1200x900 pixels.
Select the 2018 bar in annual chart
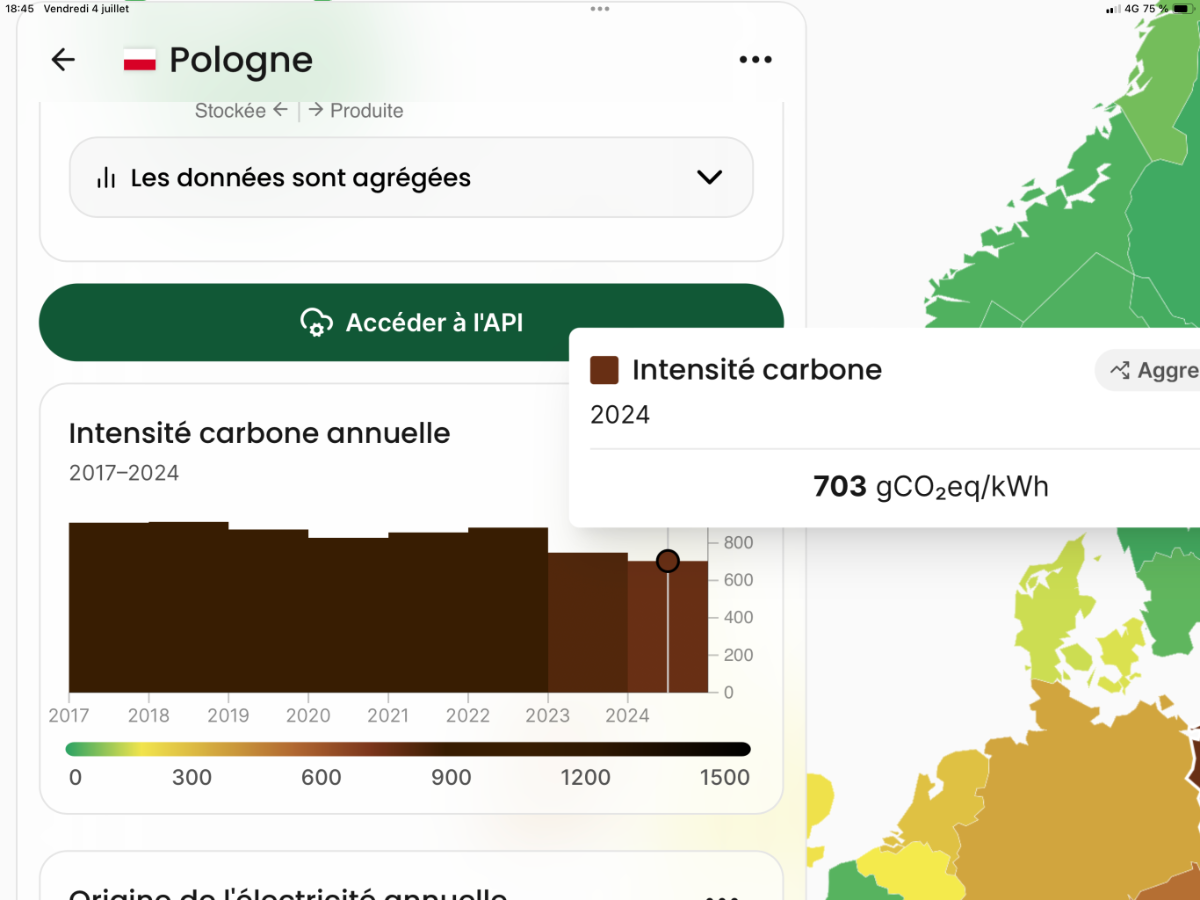pyautogui.click(x=188, y=607)
